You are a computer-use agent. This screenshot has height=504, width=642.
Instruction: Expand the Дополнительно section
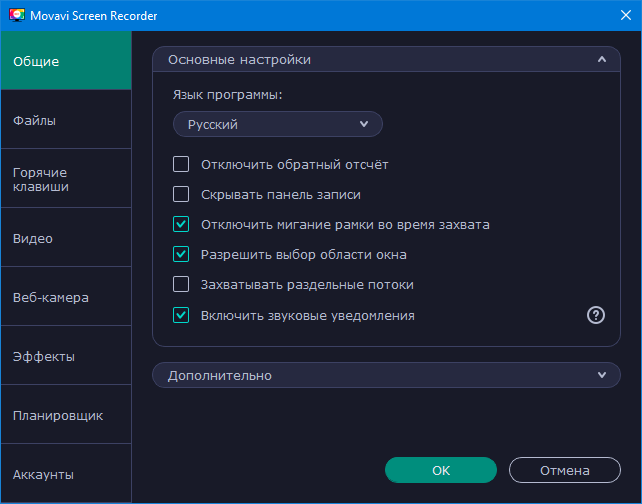point(601,375)
